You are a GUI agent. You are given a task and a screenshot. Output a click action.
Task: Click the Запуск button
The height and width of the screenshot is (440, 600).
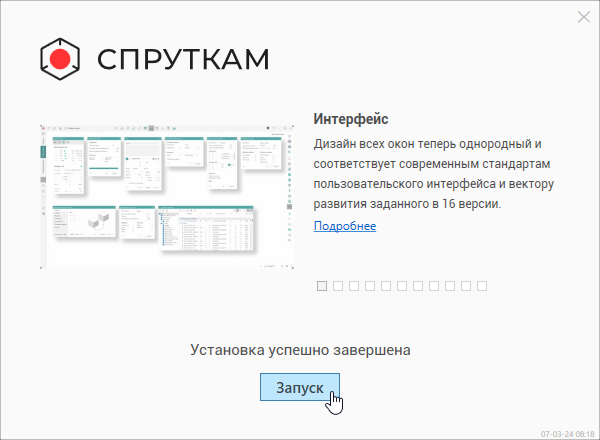click(x=299, y=387)
